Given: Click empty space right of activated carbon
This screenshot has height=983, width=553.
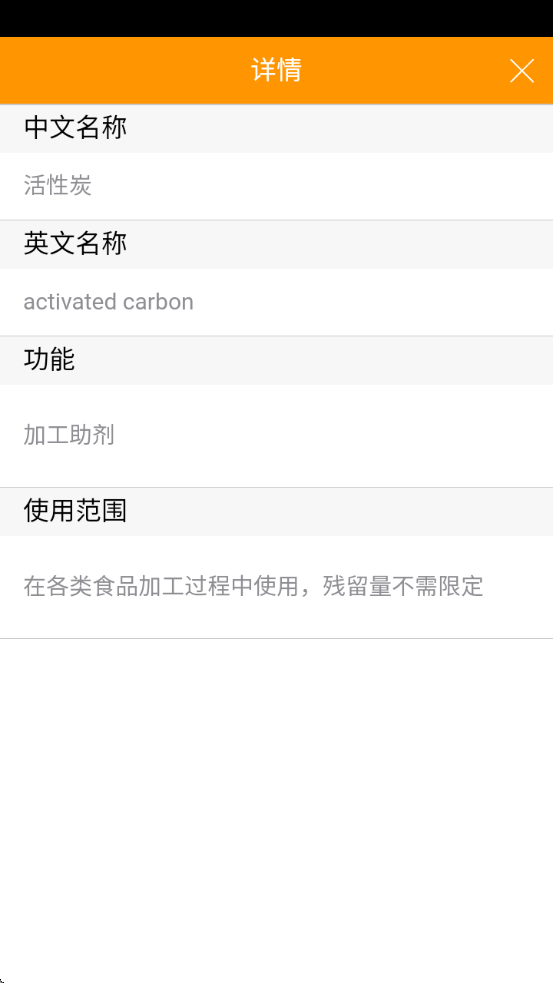Looking at the screenshot, I should (373, 302).
